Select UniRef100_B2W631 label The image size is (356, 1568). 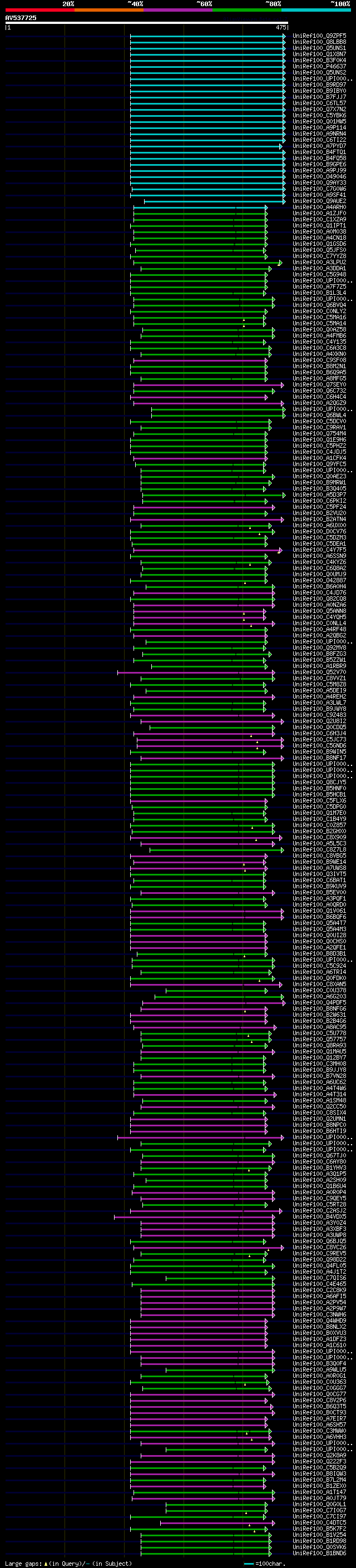click(319, 1015)
